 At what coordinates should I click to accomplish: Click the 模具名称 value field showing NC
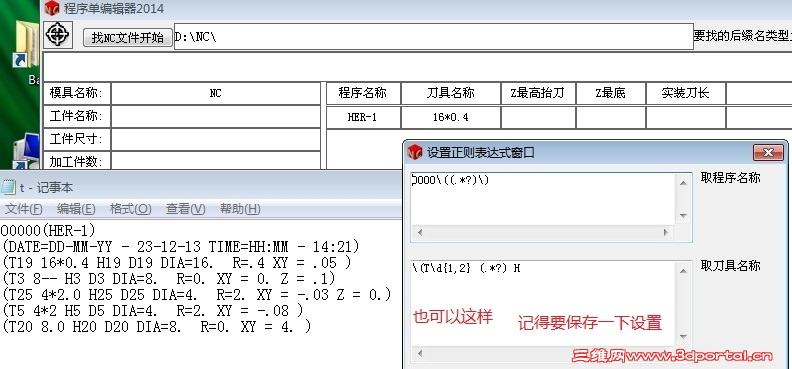click(216, 93)
